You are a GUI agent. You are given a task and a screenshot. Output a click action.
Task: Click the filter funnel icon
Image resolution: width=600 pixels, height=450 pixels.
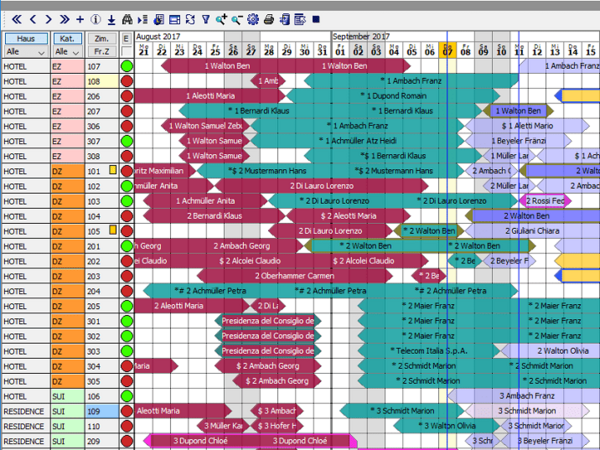tap(206, 19)
